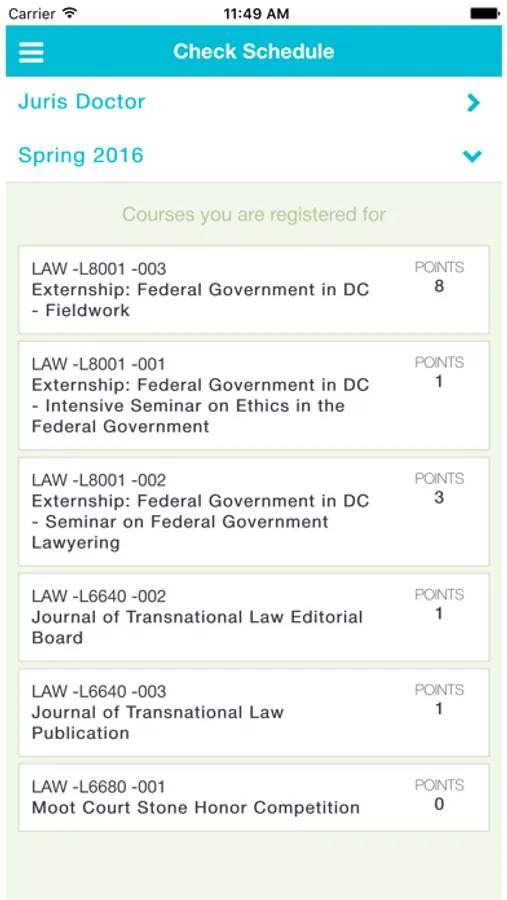Tap the 8 points value for Fieldwork
The image size is (507, 900).
click(439, 286)
